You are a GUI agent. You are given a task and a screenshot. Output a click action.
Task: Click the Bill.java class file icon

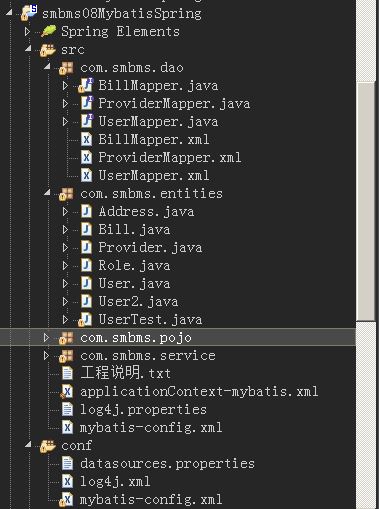87,229
